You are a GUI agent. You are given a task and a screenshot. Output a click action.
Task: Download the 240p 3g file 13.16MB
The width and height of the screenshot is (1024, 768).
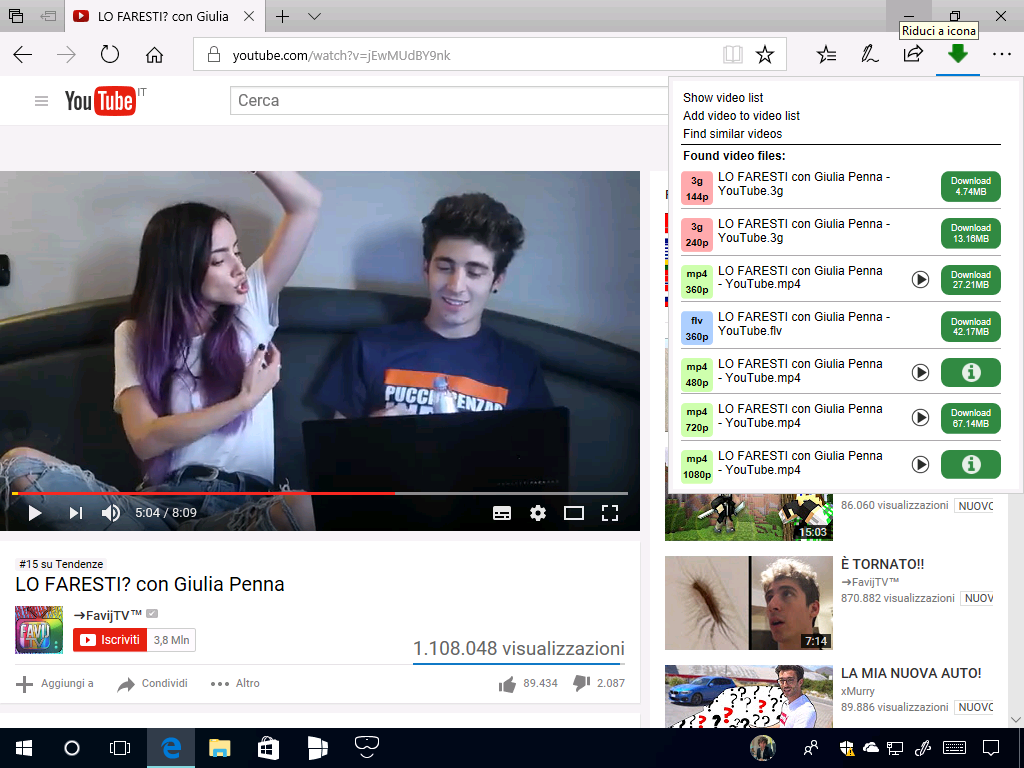(x=970, y=233)
